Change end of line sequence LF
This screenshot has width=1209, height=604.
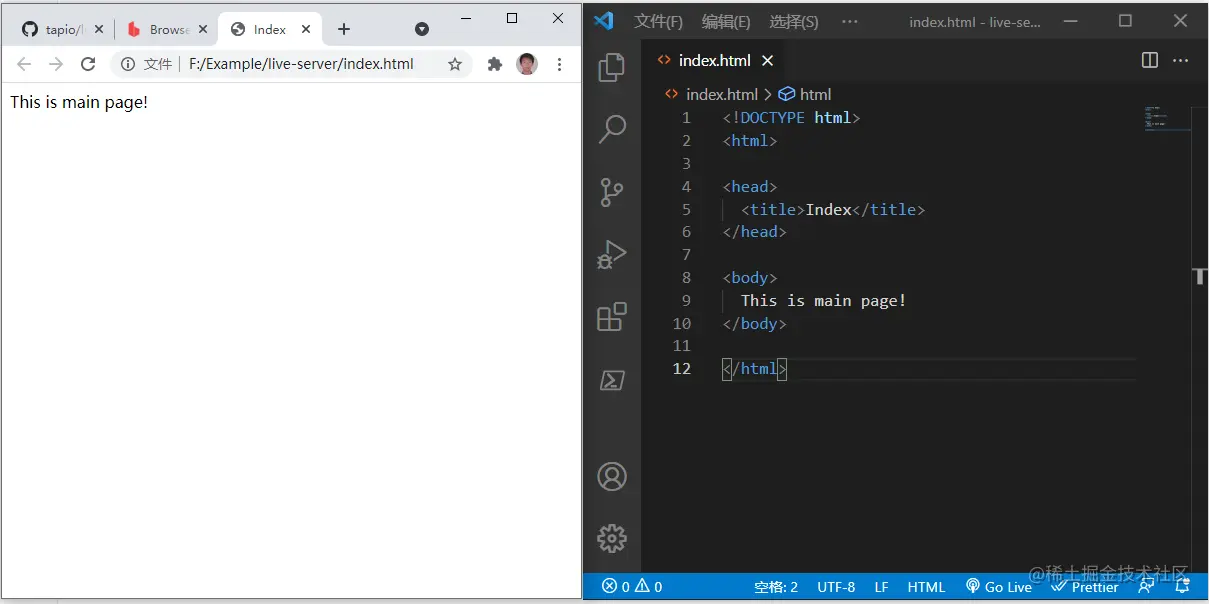pyautogui.click(x=881, y=587)
